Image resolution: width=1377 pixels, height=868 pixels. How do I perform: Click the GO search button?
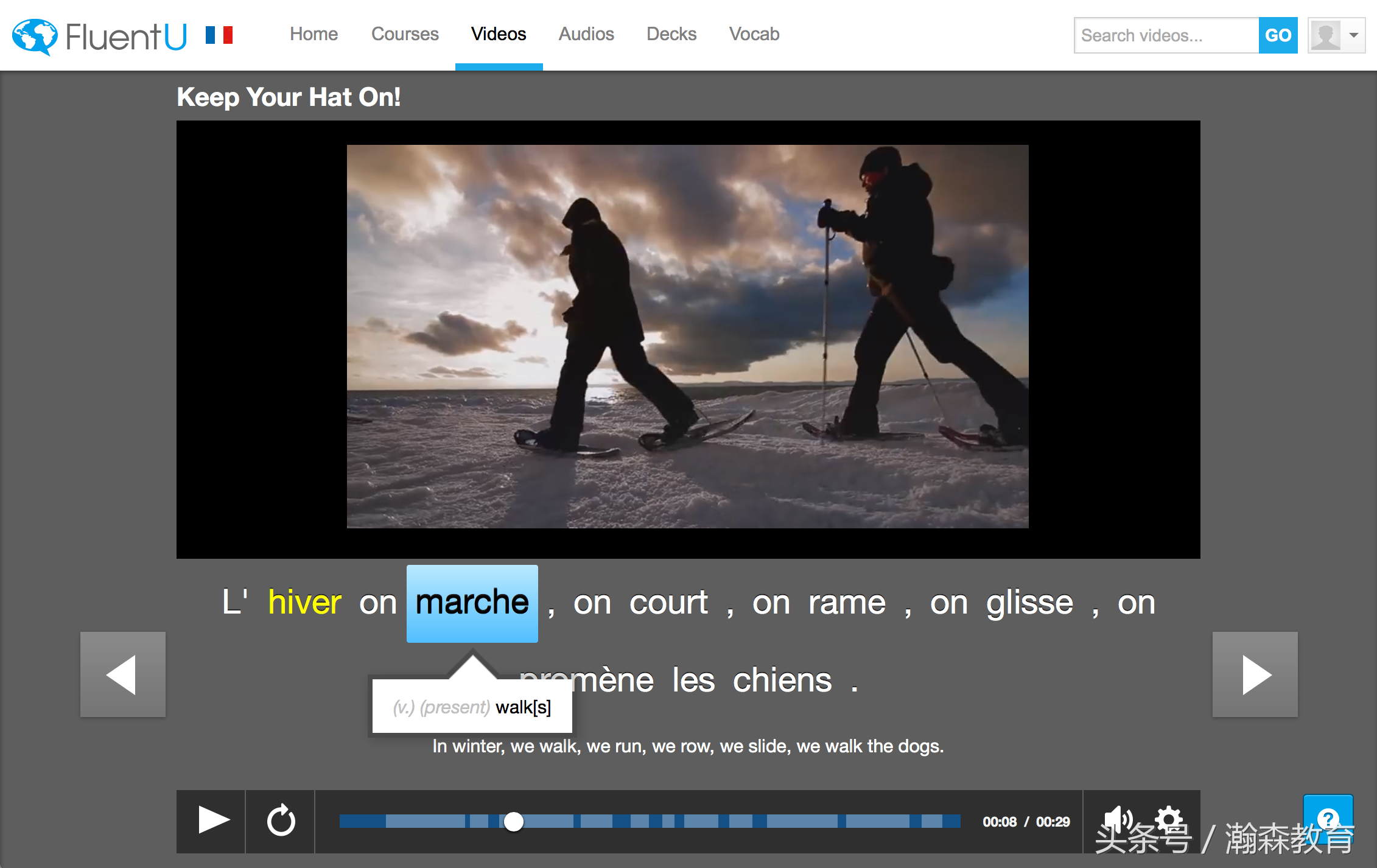point(1278,35)
